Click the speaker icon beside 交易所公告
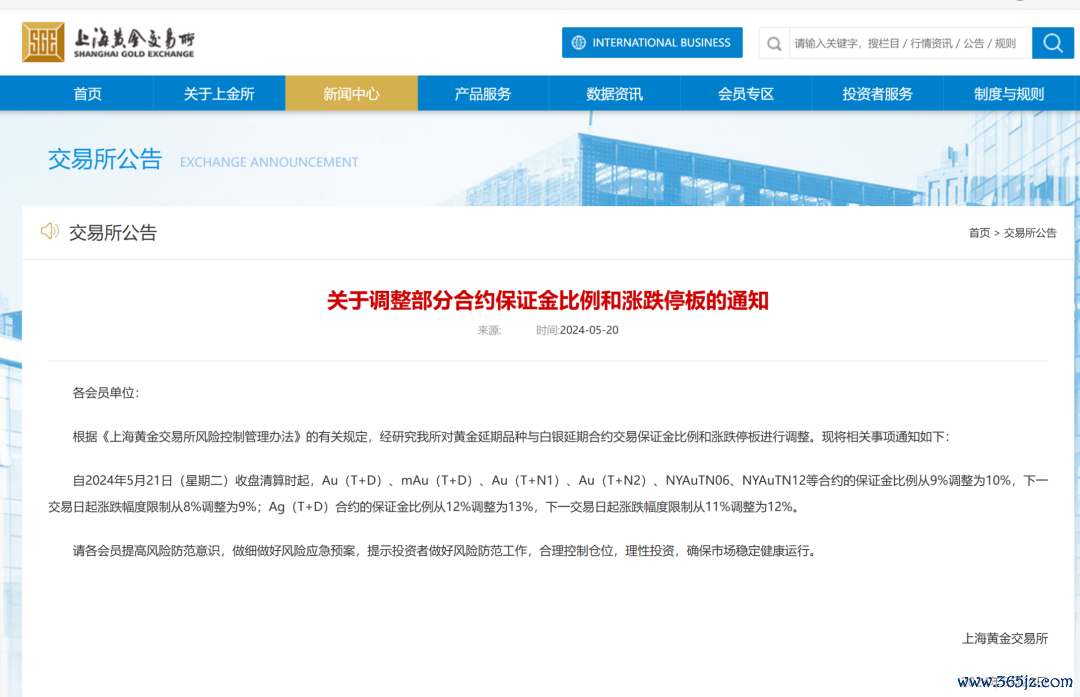 [50, 231]
